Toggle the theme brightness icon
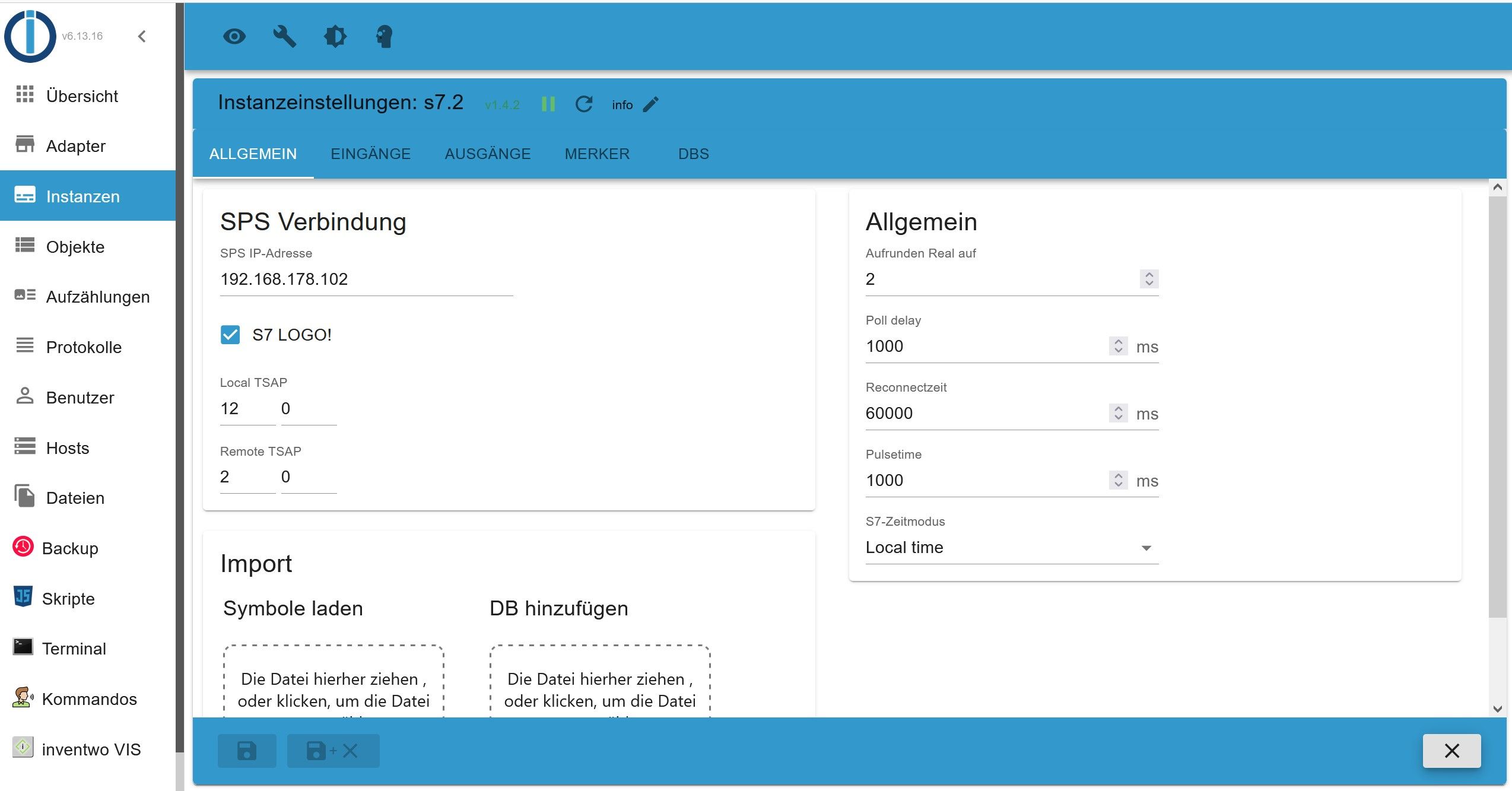Viewport: 1512px width, 791px height. pyautogui.click(x=335, y=37)
